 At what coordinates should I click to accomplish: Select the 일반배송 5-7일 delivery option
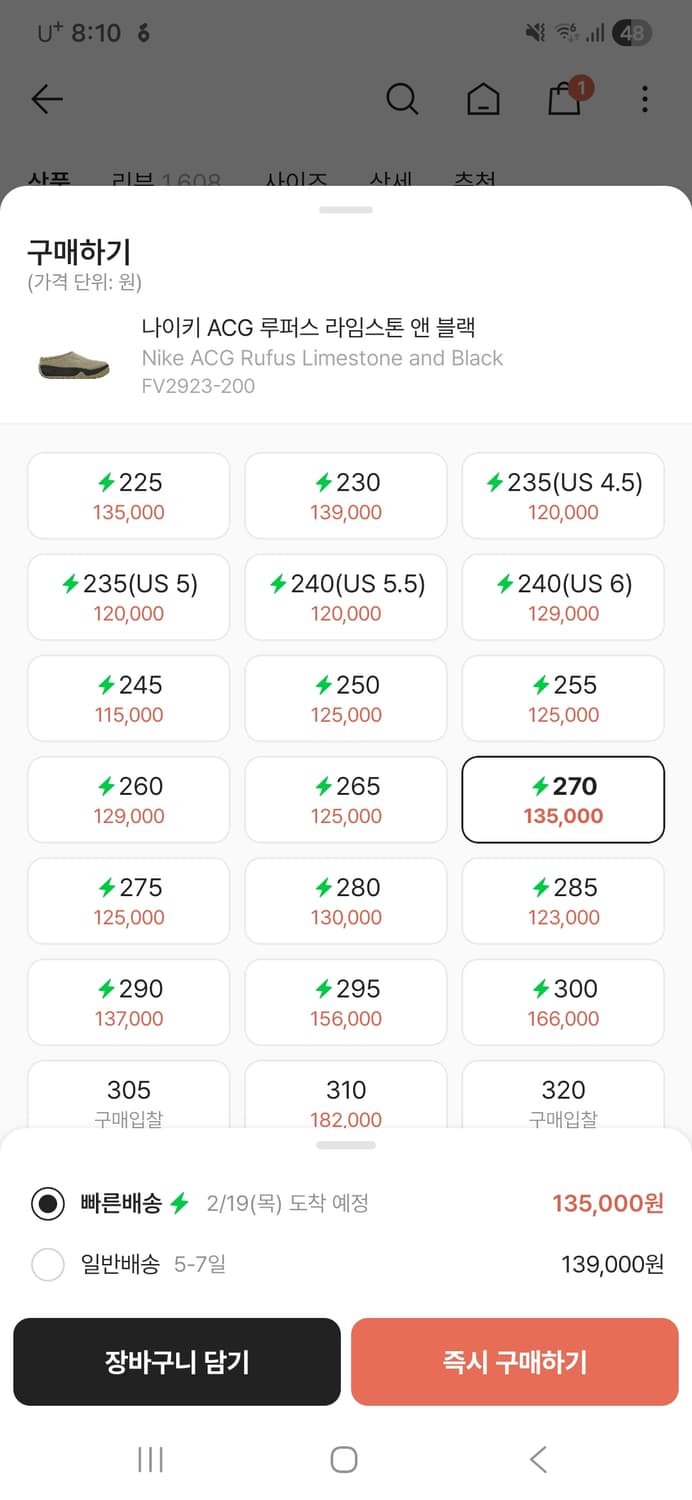48,1264
